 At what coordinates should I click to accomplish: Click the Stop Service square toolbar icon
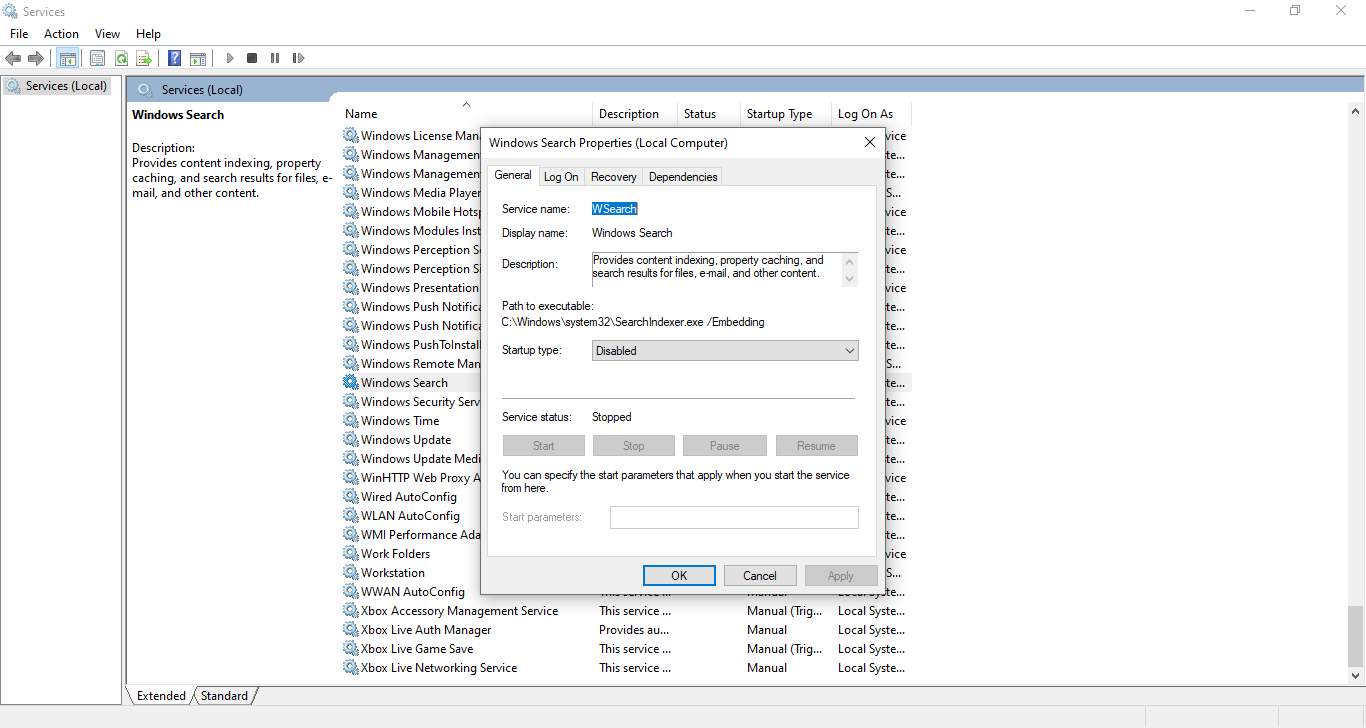point(252,59)
